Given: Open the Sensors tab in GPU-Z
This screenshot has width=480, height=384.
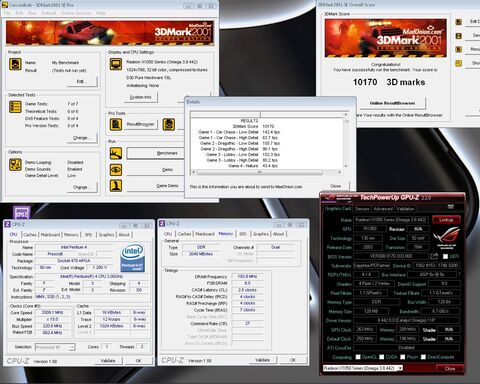Looking at the screenshot, I should (x=362, y=209).
